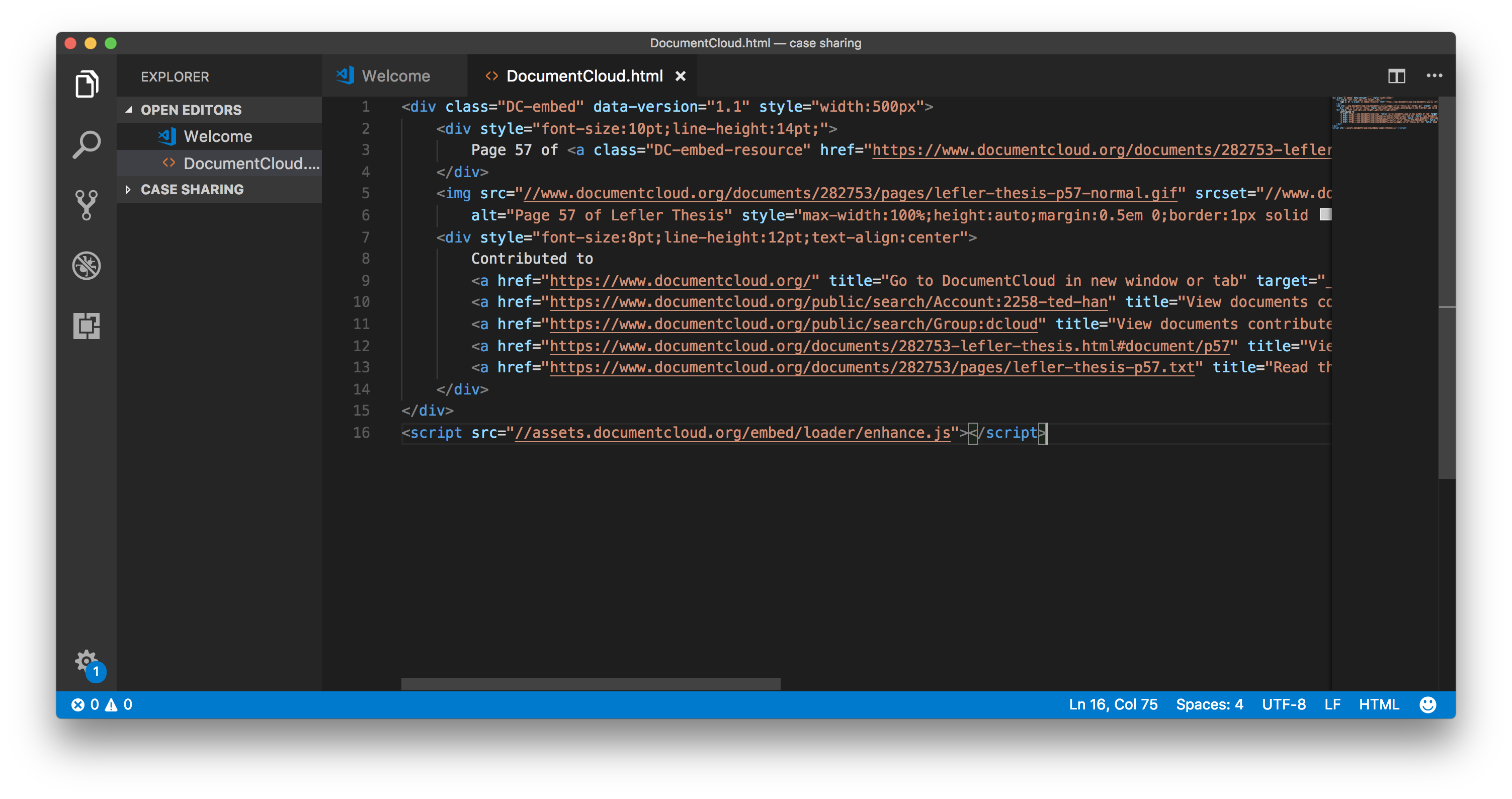
Task: Open the Manage gear settings icon
Action: 87,662
